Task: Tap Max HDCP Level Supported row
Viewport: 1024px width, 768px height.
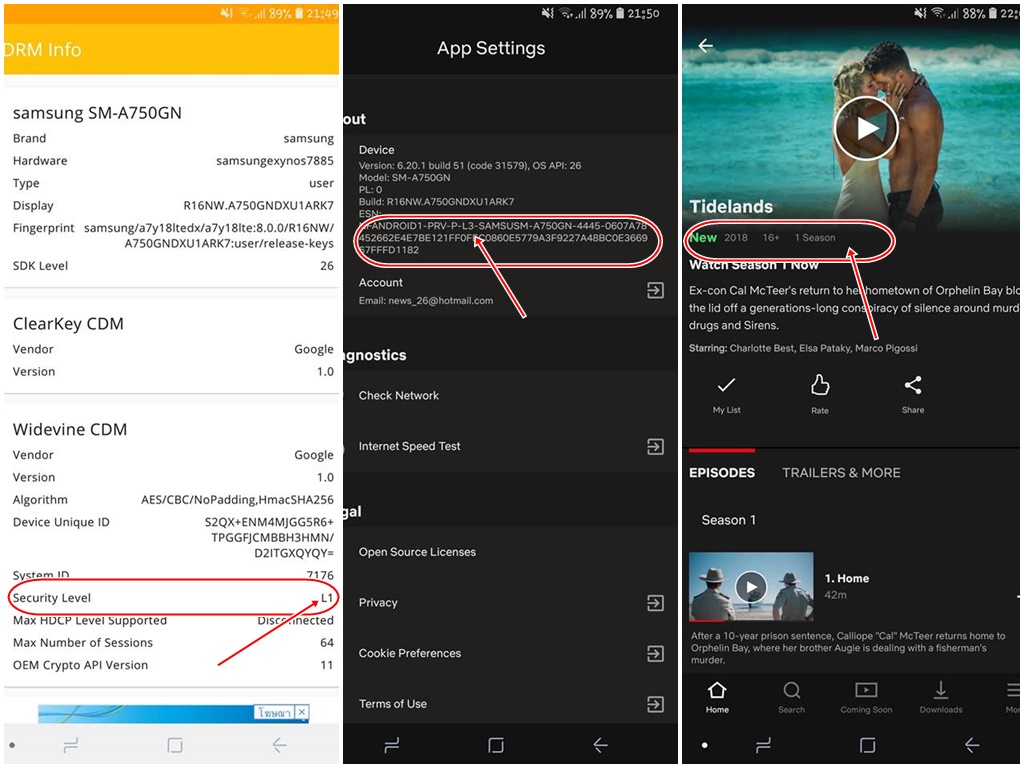Action: 173,620
